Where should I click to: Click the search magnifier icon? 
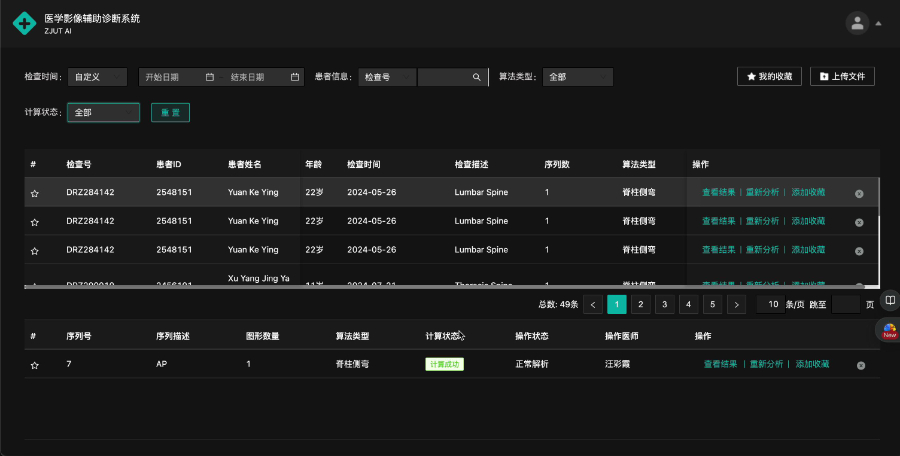tap(476, 77)
